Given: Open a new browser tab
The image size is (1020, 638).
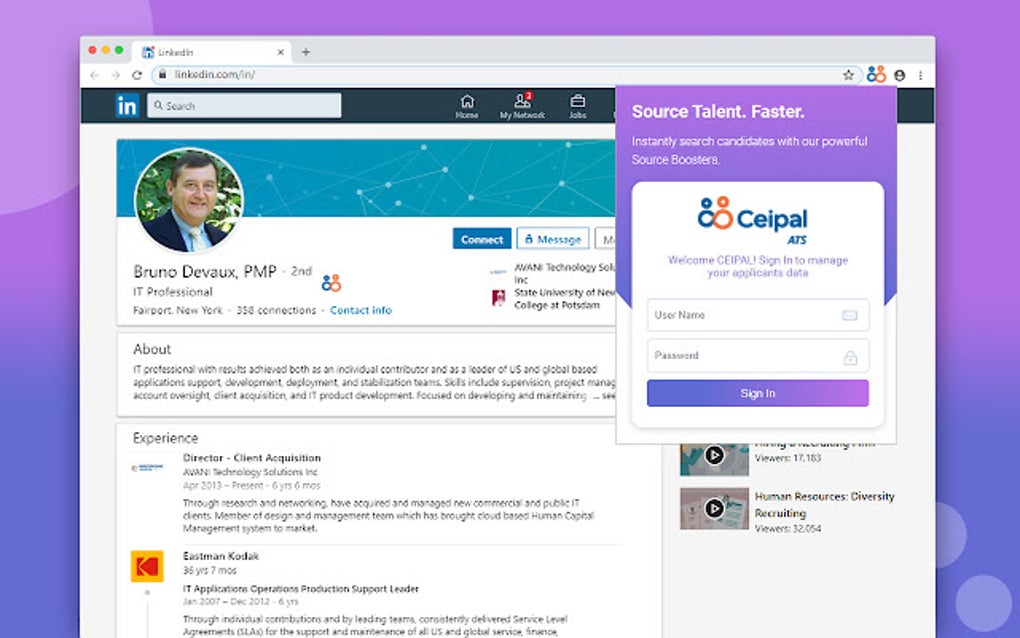Looking at the screenshot, I should click(x=305, y=51).
